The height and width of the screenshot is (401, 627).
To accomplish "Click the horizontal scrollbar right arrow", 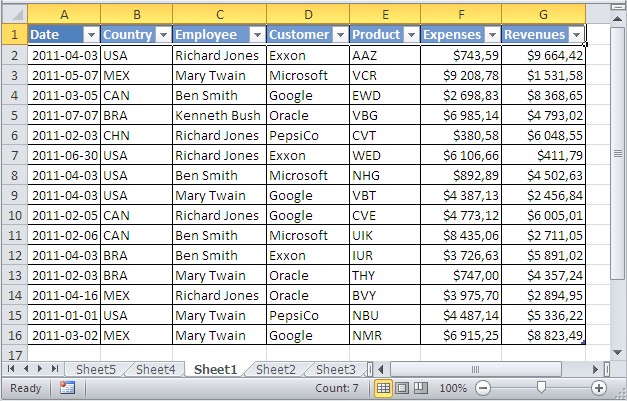I will tap(595, 369).
